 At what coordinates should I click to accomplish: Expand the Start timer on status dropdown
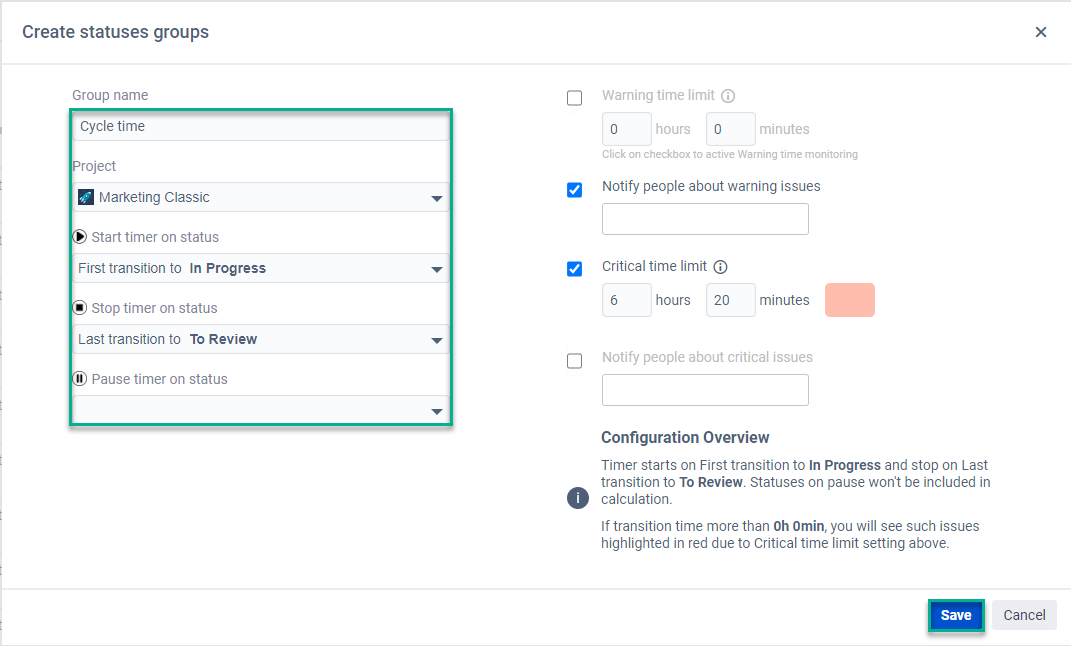click(260, 268)
